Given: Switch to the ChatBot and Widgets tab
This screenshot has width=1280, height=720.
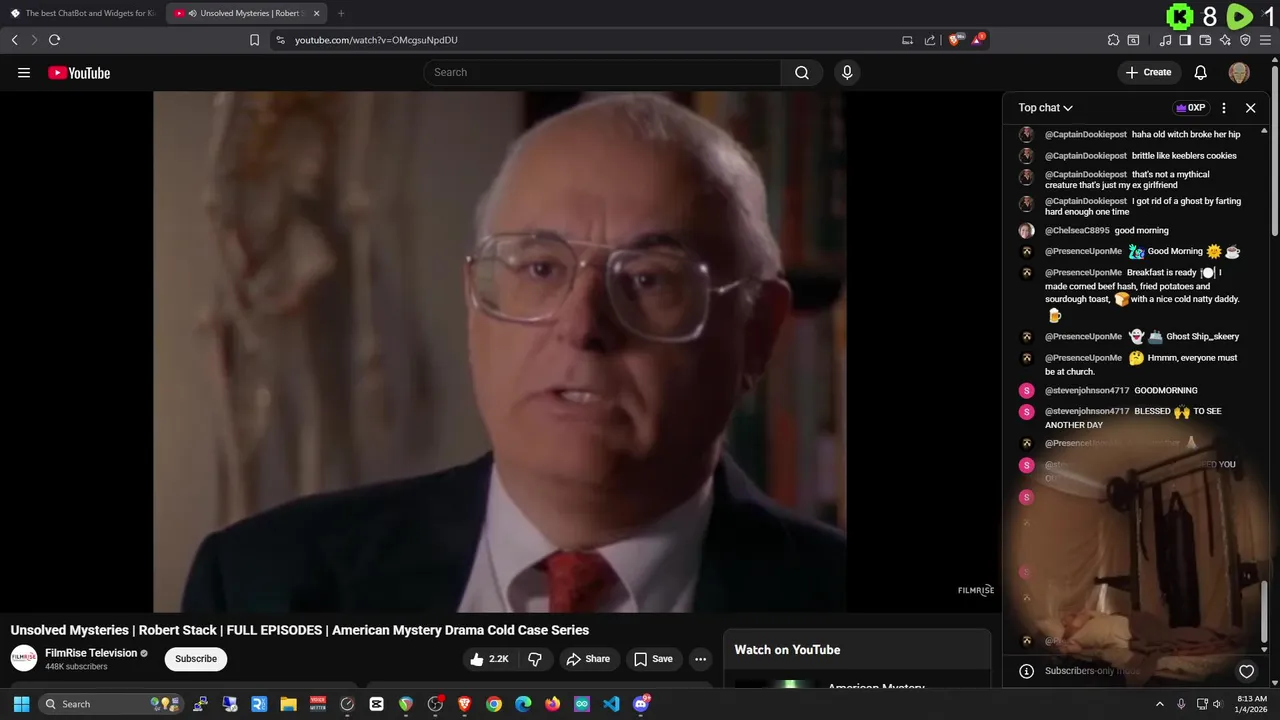Looking at the screenshot, I should click(x=83, y=13).
